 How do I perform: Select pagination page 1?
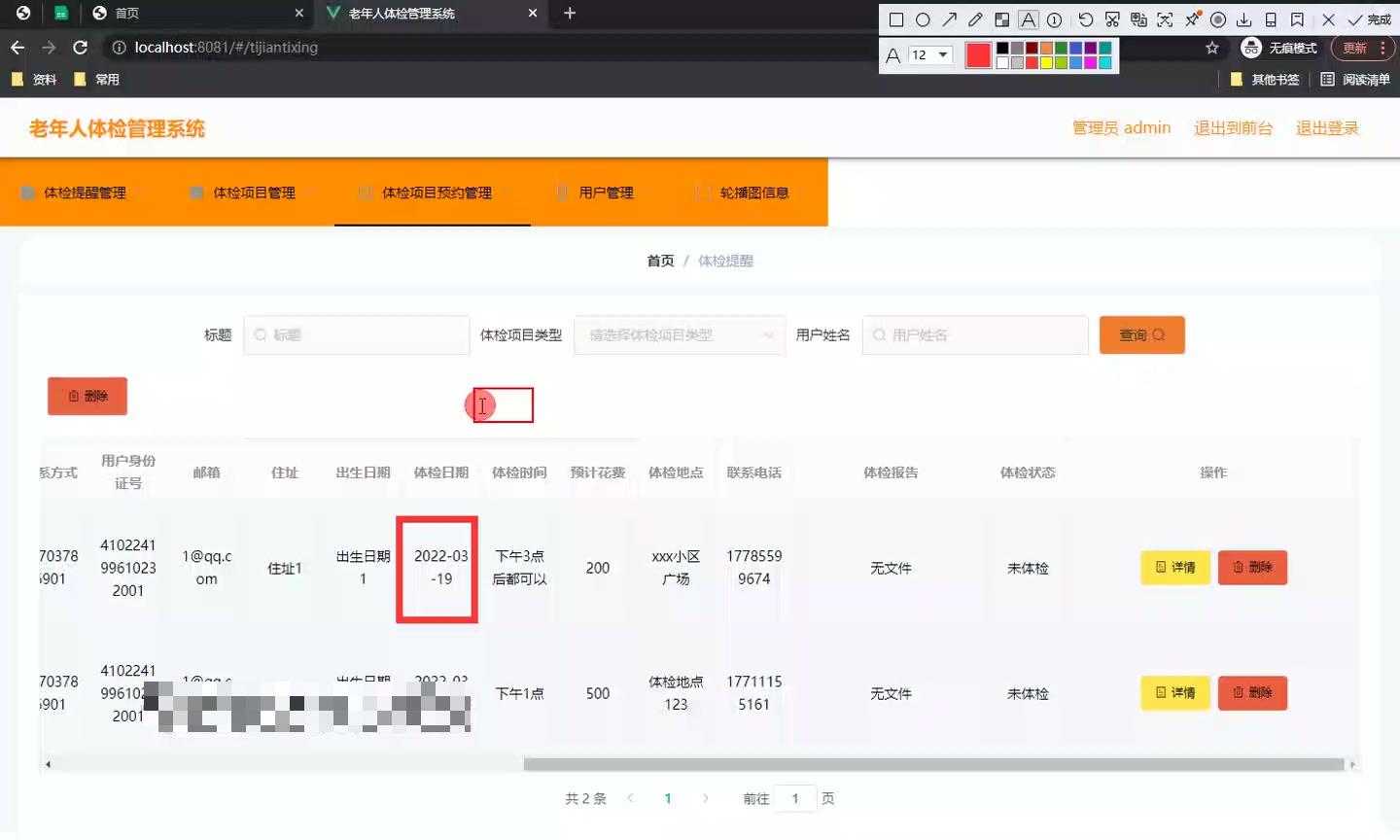668,798
